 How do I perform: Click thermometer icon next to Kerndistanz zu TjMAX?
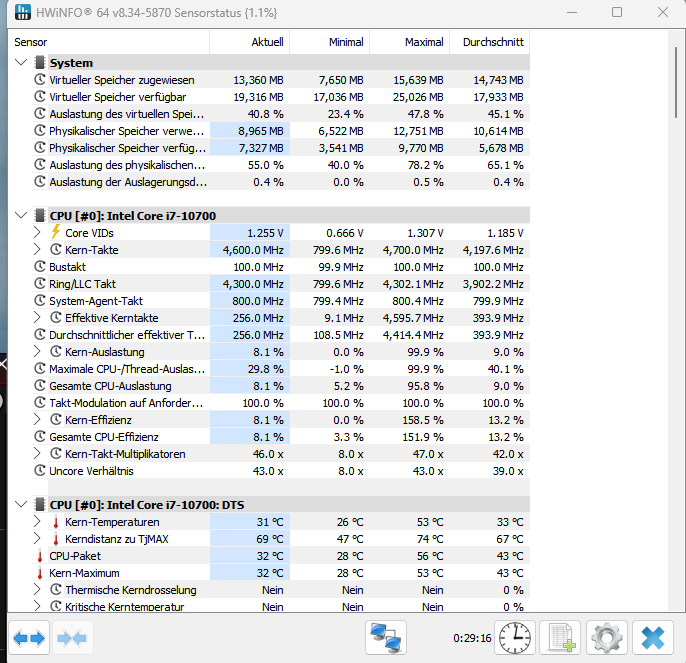pyautogui.click(x=56, y=539)
